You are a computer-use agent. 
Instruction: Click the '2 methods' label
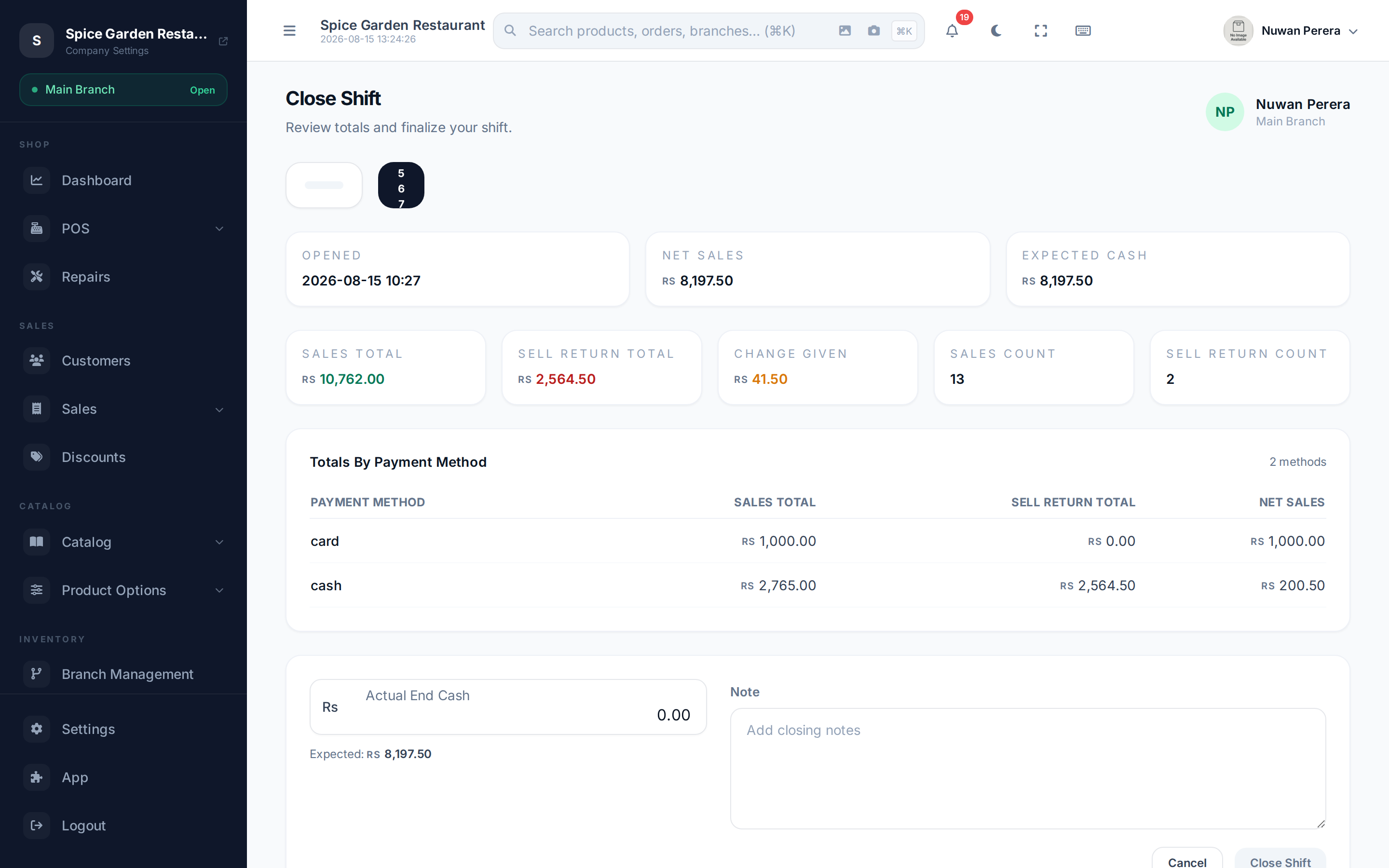click(1297, 462)
